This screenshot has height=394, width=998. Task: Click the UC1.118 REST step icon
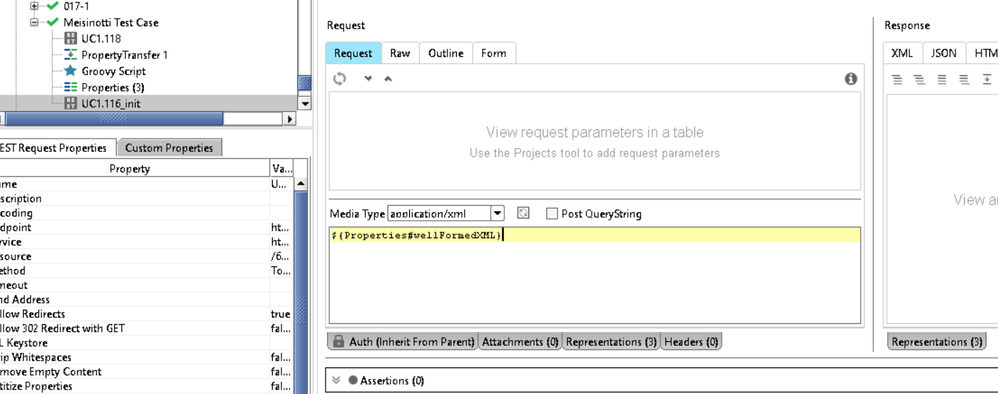tap(71, 39)
